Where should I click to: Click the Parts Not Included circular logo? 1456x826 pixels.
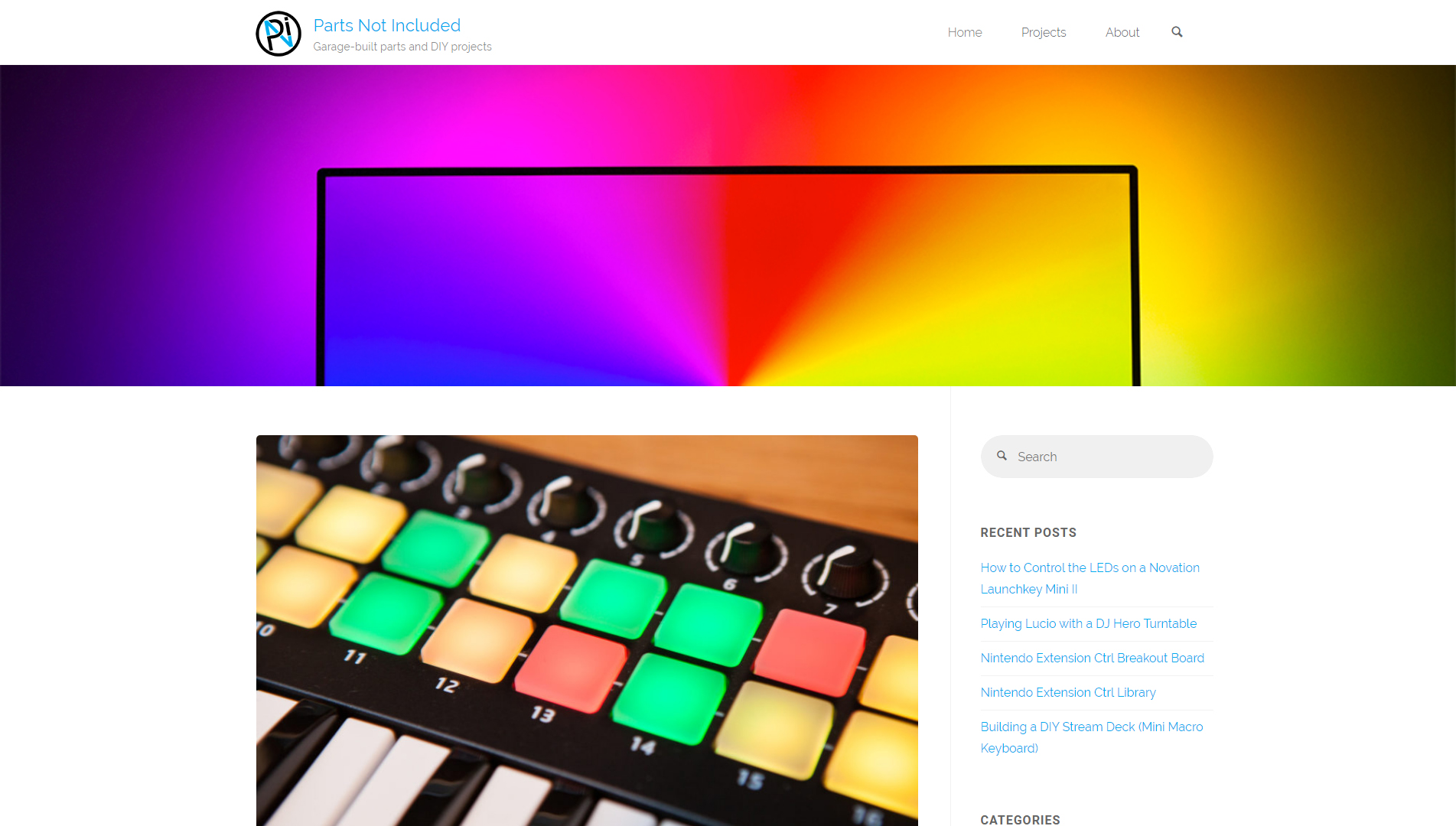coord(278,34)
